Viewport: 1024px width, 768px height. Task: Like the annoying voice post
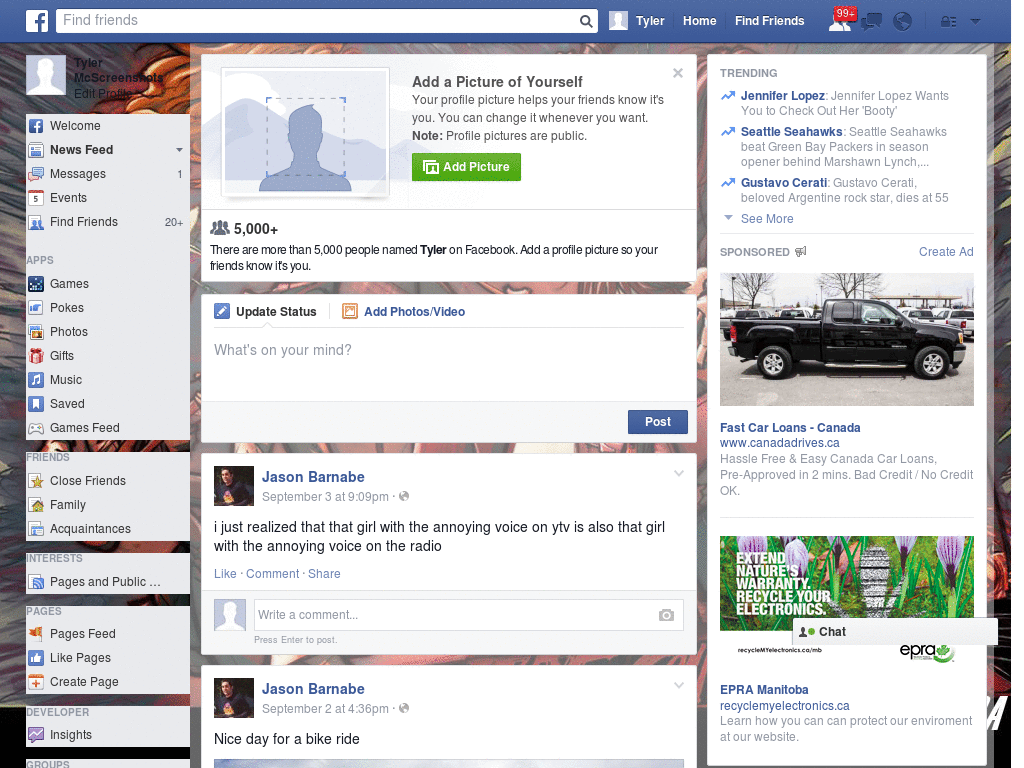pyautogui.click(x=225, y=573)
